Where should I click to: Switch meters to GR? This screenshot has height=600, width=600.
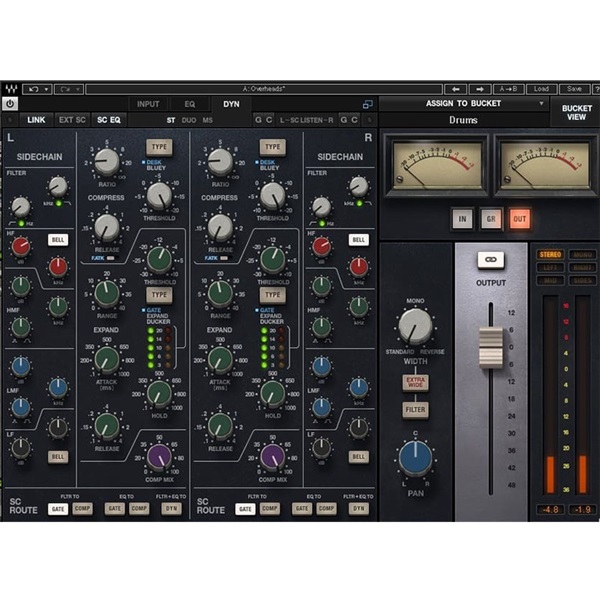click(x=491, y=219)
